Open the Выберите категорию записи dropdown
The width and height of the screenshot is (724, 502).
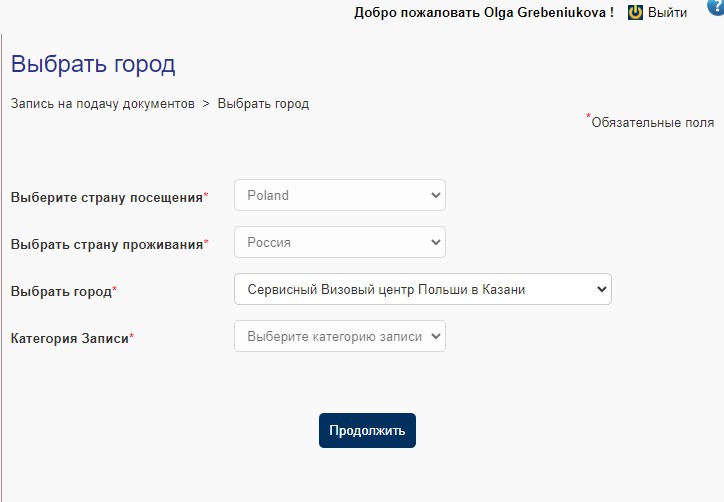tap(340, 337)
